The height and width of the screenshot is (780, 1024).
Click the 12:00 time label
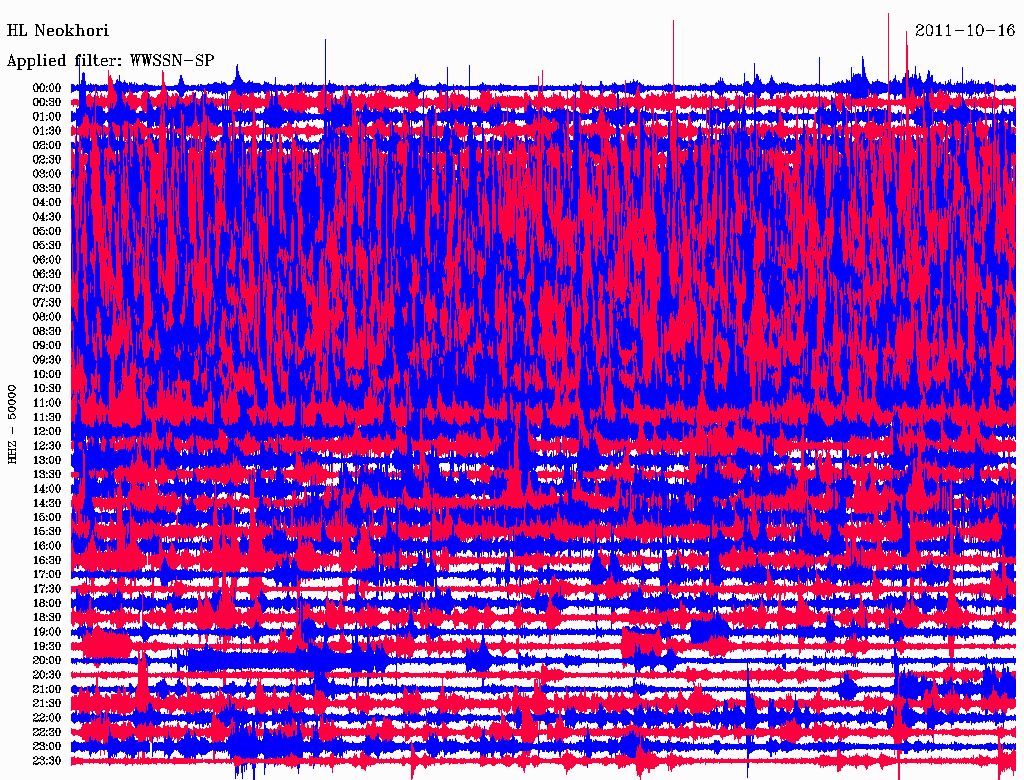click(47, 431)
